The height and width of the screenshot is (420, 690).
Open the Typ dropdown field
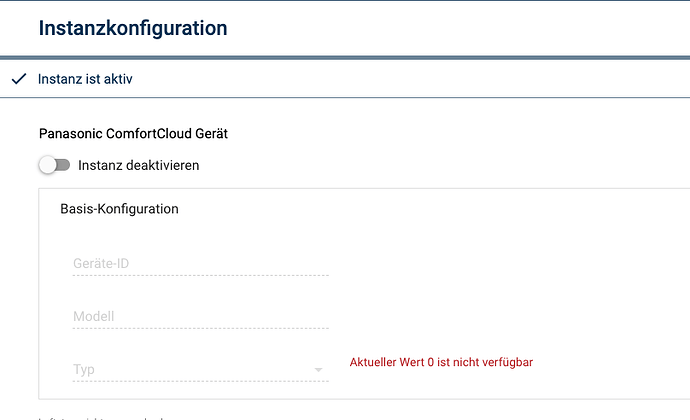point(201,369)
